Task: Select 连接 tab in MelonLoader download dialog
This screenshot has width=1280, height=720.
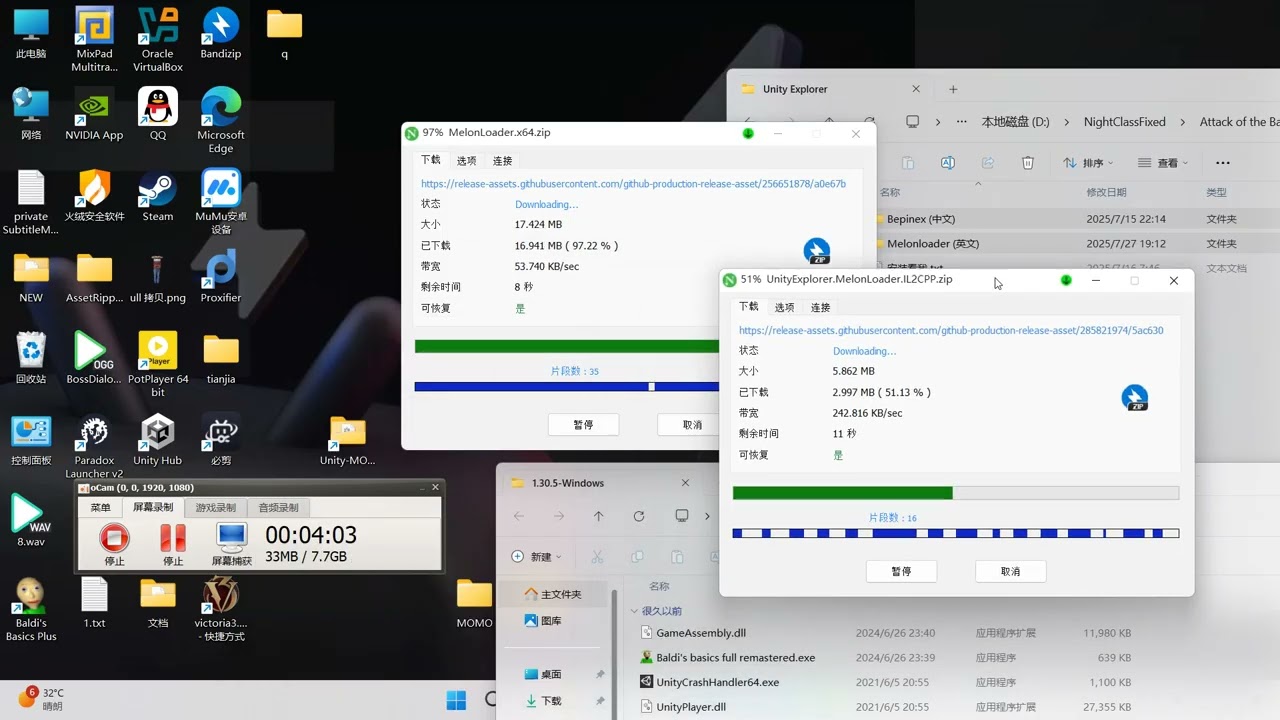Action: point(502,161)
